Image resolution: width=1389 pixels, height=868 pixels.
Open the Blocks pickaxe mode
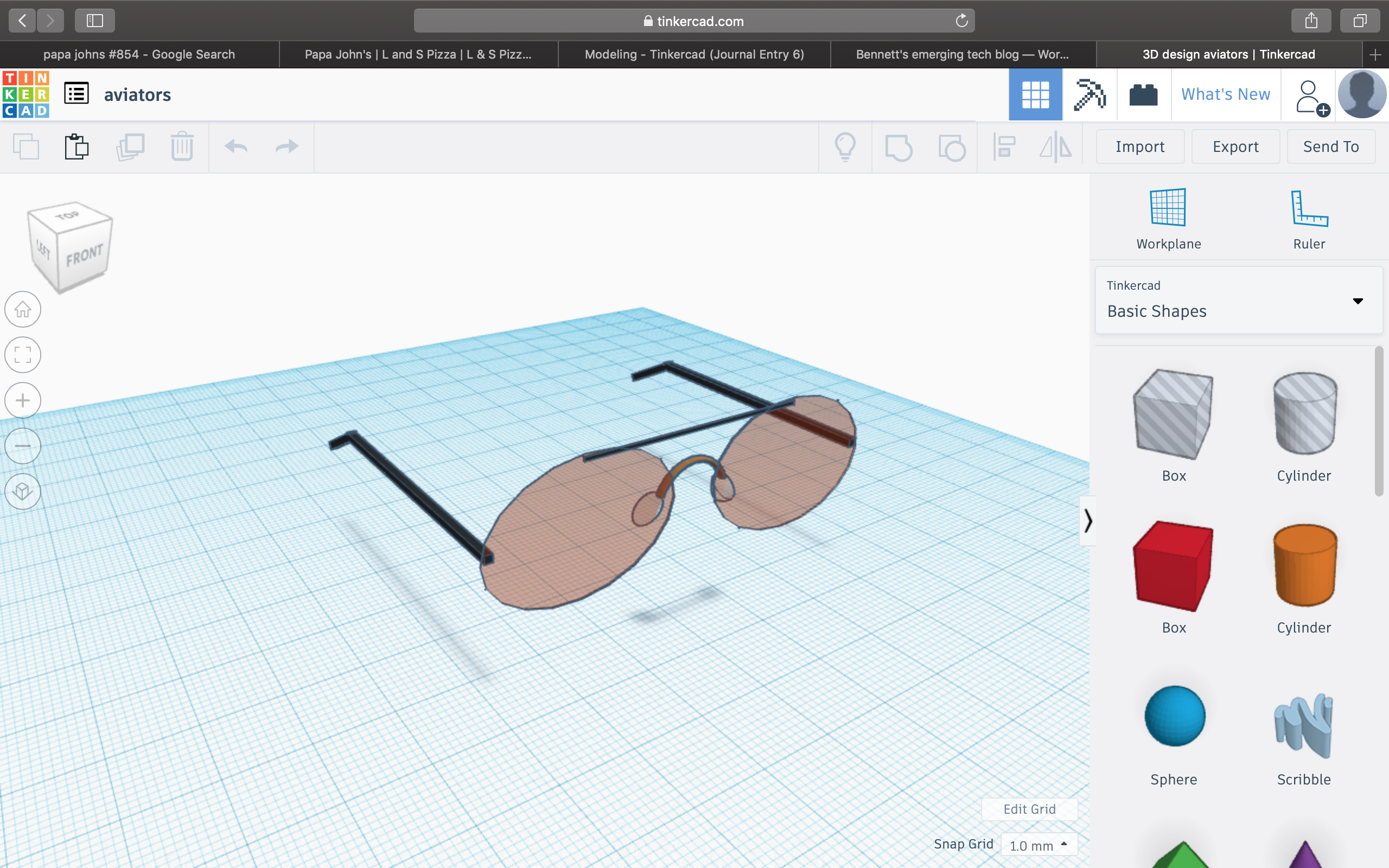tap(1089, 95)
